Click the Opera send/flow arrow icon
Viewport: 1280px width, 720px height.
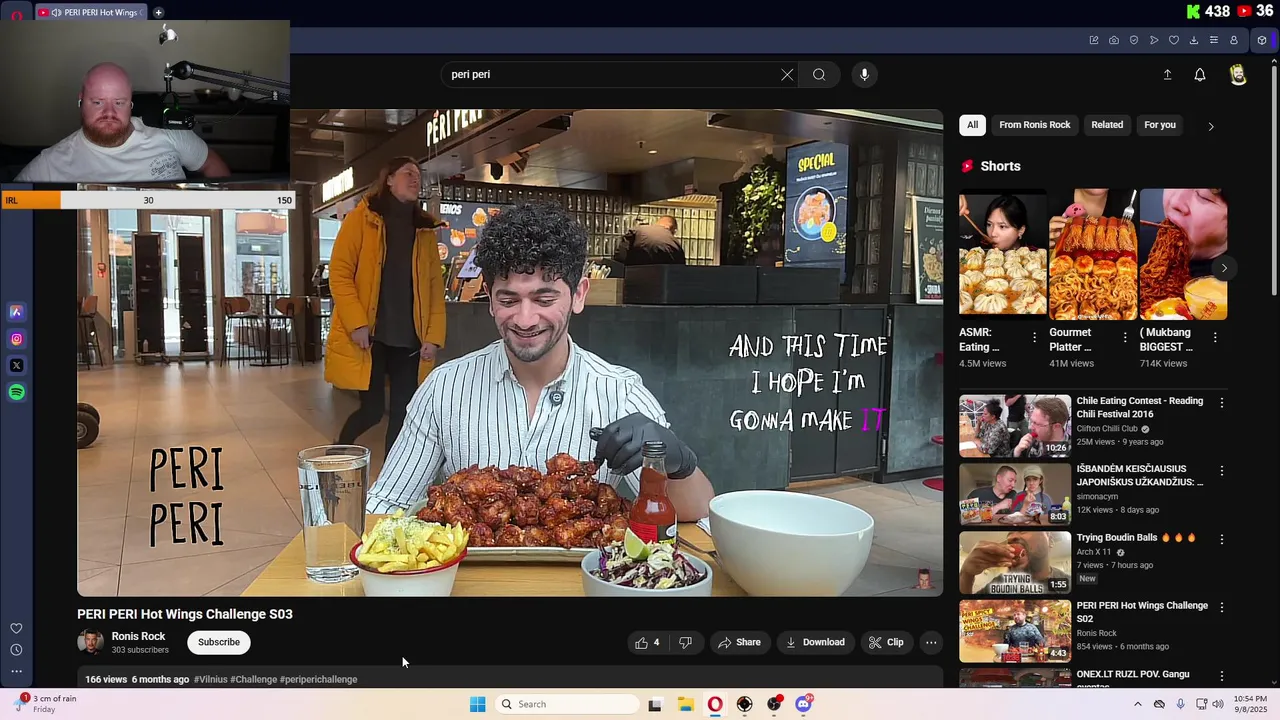pyautogui.click(x=1154, y=40)
